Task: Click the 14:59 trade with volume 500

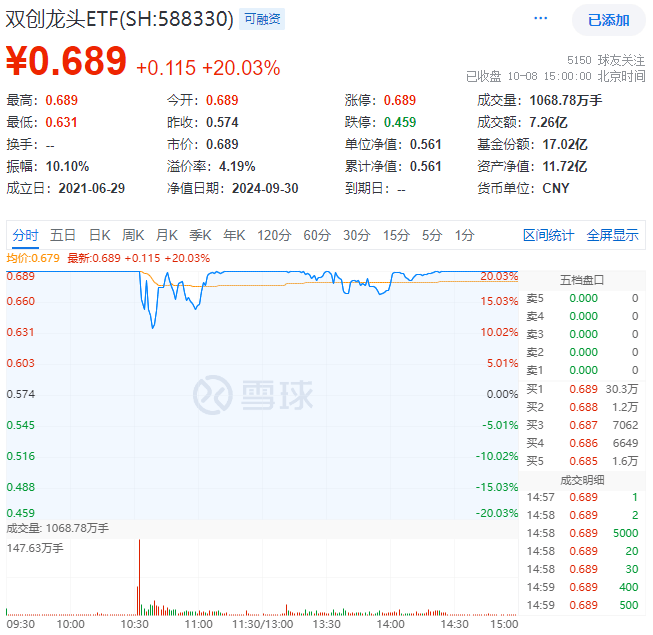Action: [582, 605]
